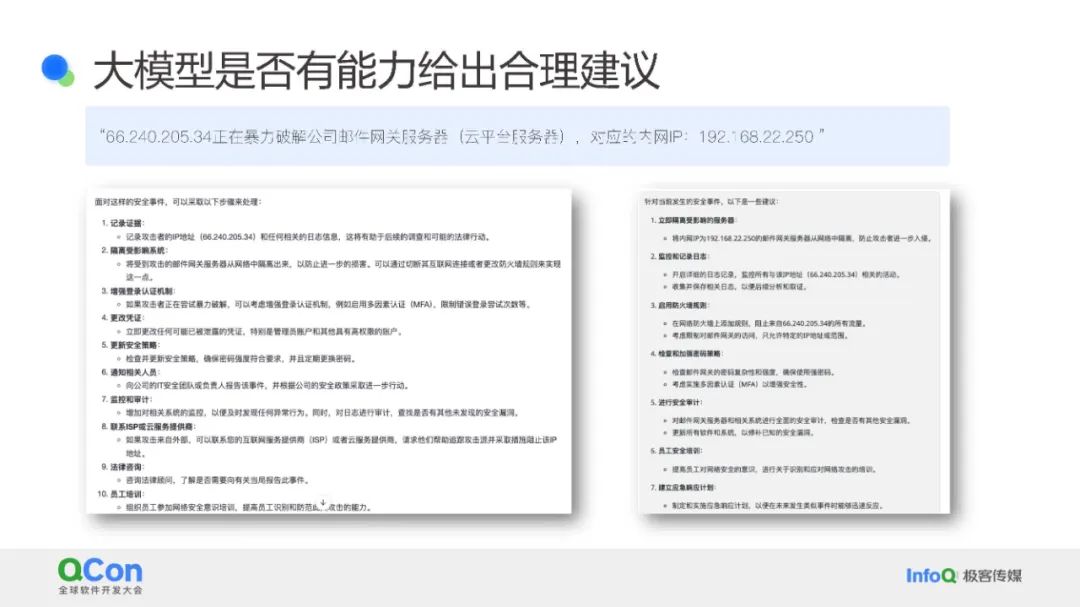1080x607 pixels.
Task: Click the bullet starting 考虑实施多因素认证
Action: coord(739,384)
